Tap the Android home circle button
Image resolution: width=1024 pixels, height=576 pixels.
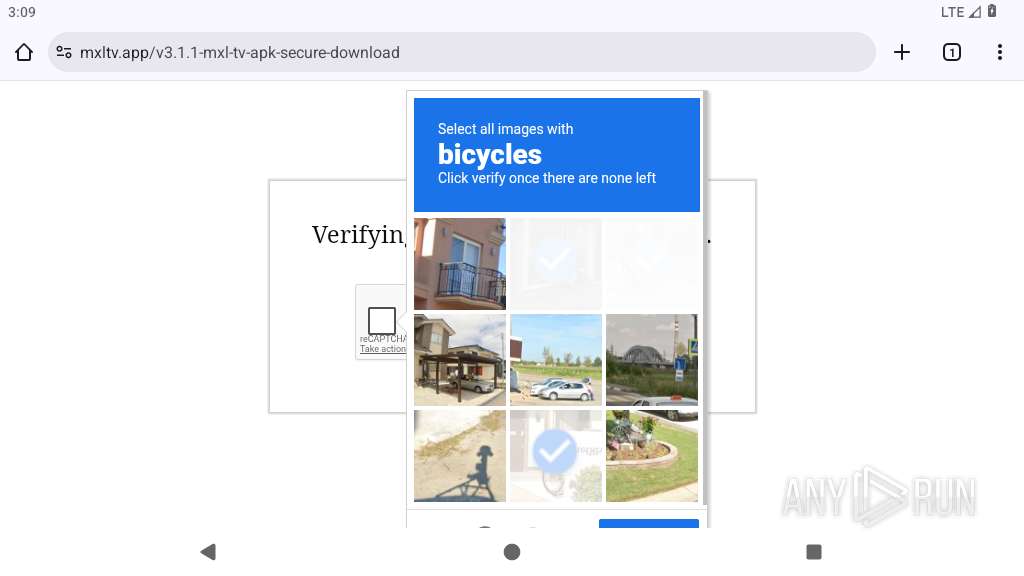(512, 552)
